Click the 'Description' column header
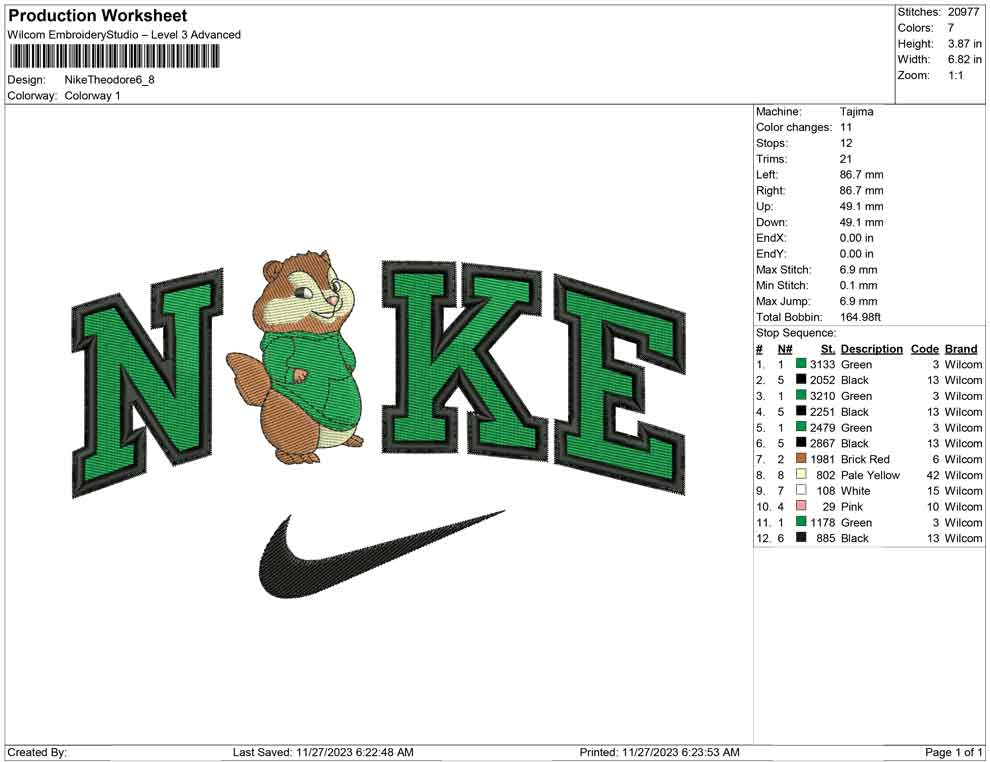Screen dimensions: 990x762 coord(872,348)
